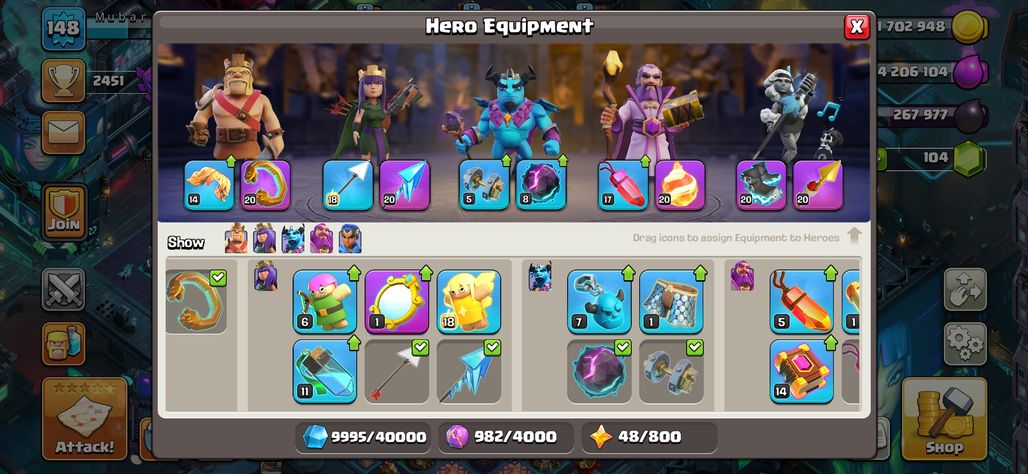Select the equipped Giant Arrow with checkmark
This screenshot has width=1028, height=474.
click(397, 371)
